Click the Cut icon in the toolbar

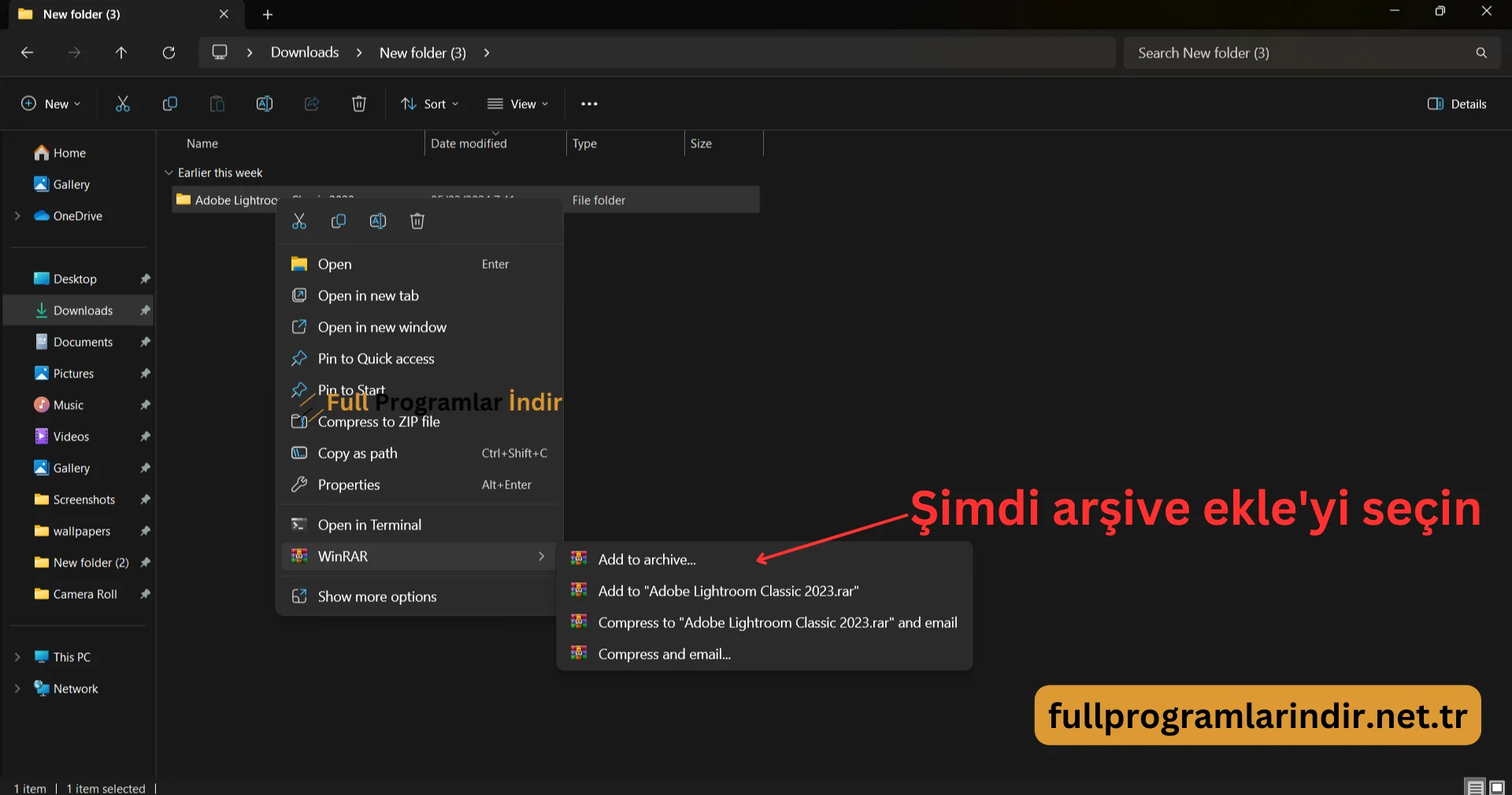[123, 104]
